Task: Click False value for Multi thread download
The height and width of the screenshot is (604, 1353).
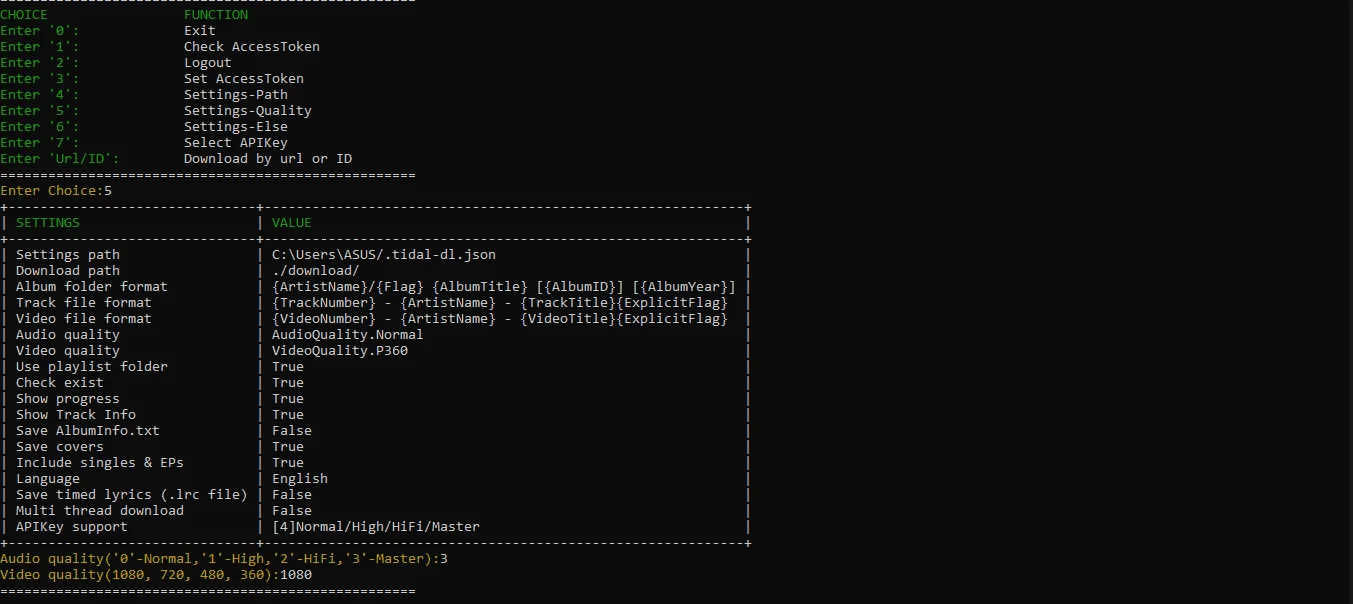Action: pos(292,511)
